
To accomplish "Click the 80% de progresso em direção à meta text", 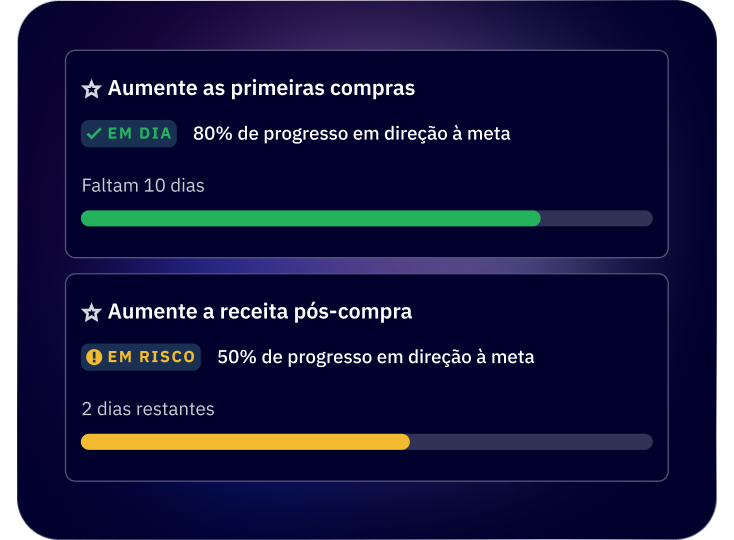I will coord(351,133).
